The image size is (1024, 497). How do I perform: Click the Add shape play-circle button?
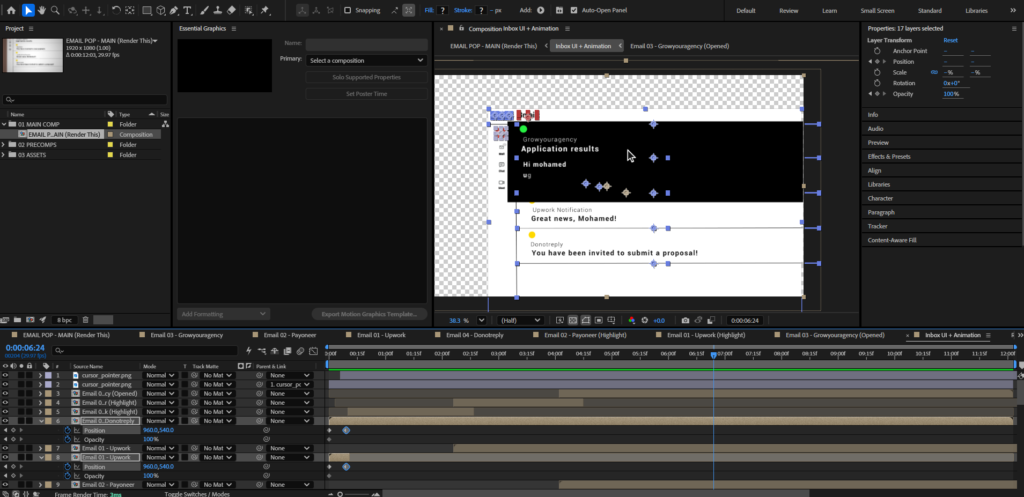point(541,10)
